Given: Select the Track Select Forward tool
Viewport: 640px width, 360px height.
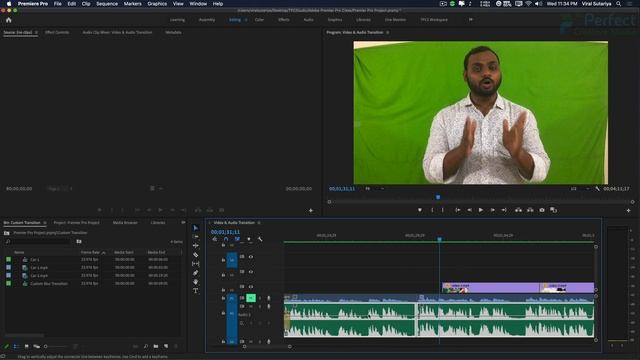Looking at the screenshot, I should (x=196, y=237).
